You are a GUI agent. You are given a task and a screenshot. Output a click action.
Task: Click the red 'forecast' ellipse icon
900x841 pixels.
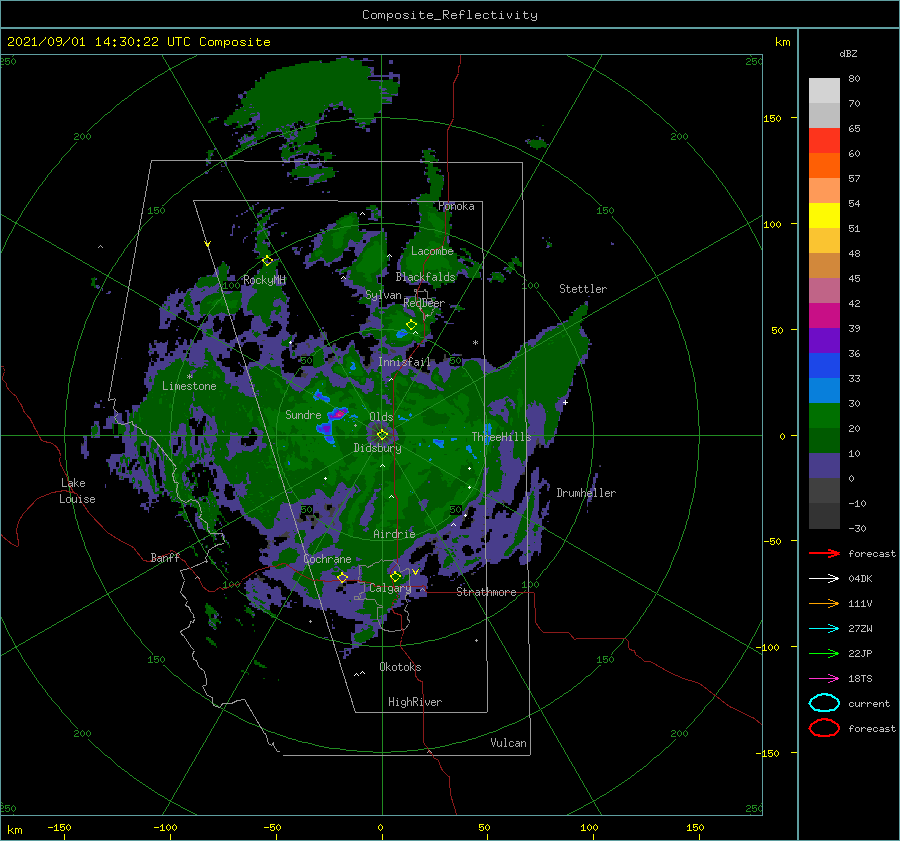click(824, 728)
